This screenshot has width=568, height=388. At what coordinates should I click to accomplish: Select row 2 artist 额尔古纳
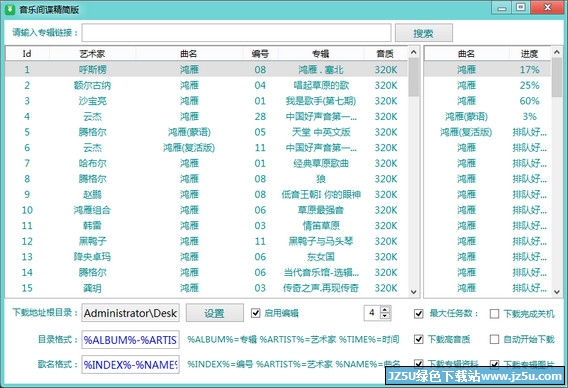tap(92, 85)
